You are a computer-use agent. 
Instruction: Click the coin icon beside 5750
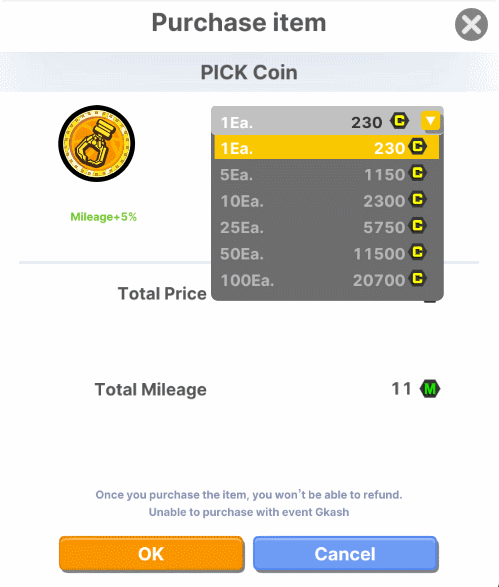(x=417, y=226)
